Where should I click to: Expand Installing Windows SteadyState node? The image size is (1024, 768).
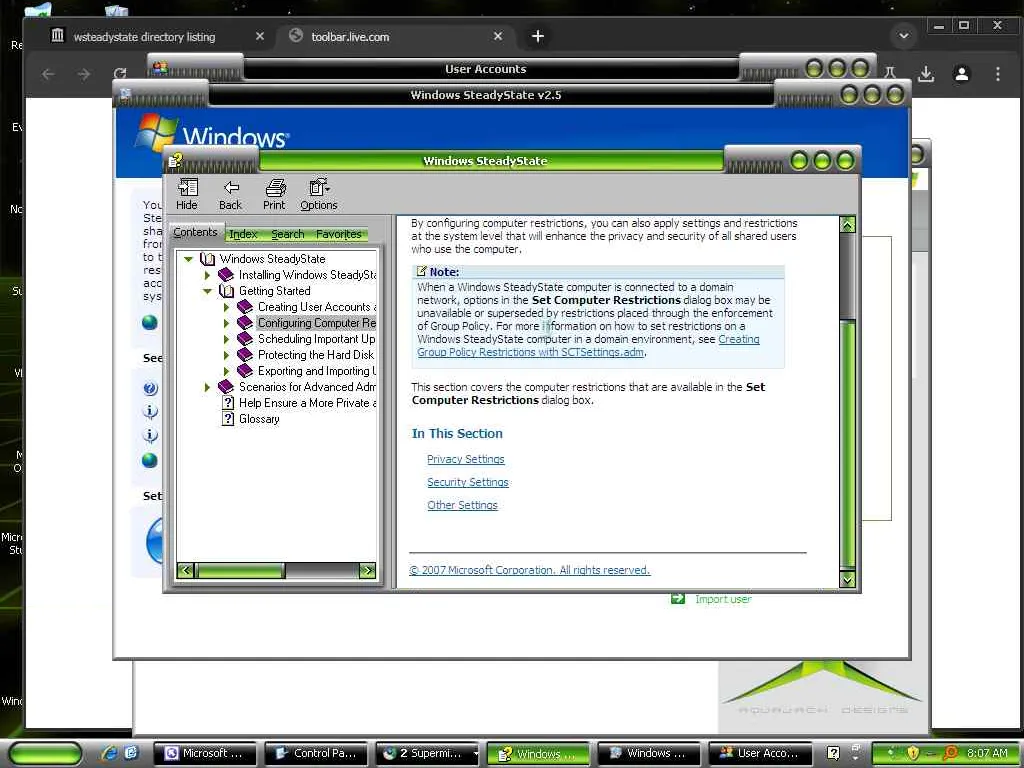(x=208, y=275)
